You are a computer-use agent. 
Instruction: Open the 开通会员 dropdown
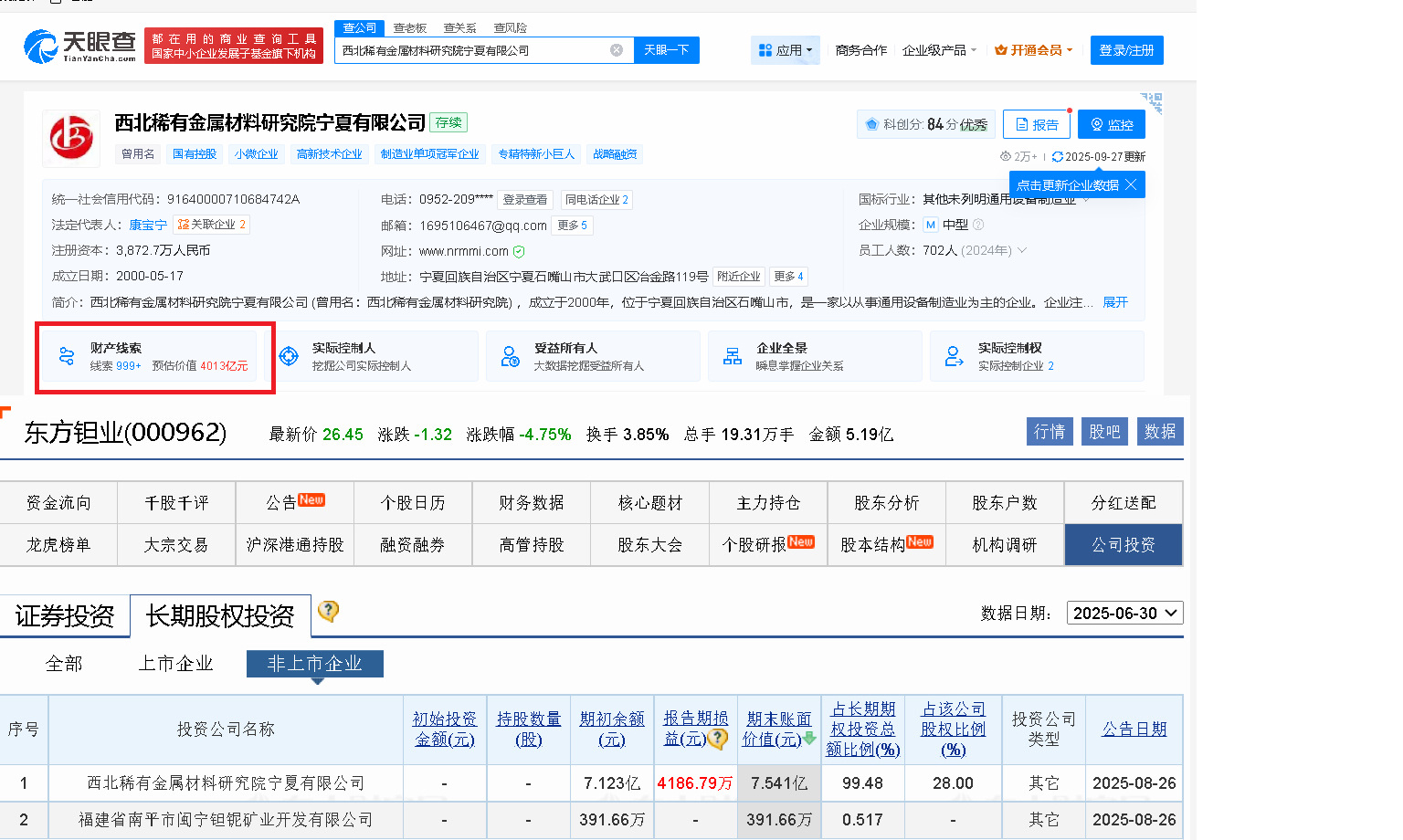pyautogui.click(x=1034, y=50)
